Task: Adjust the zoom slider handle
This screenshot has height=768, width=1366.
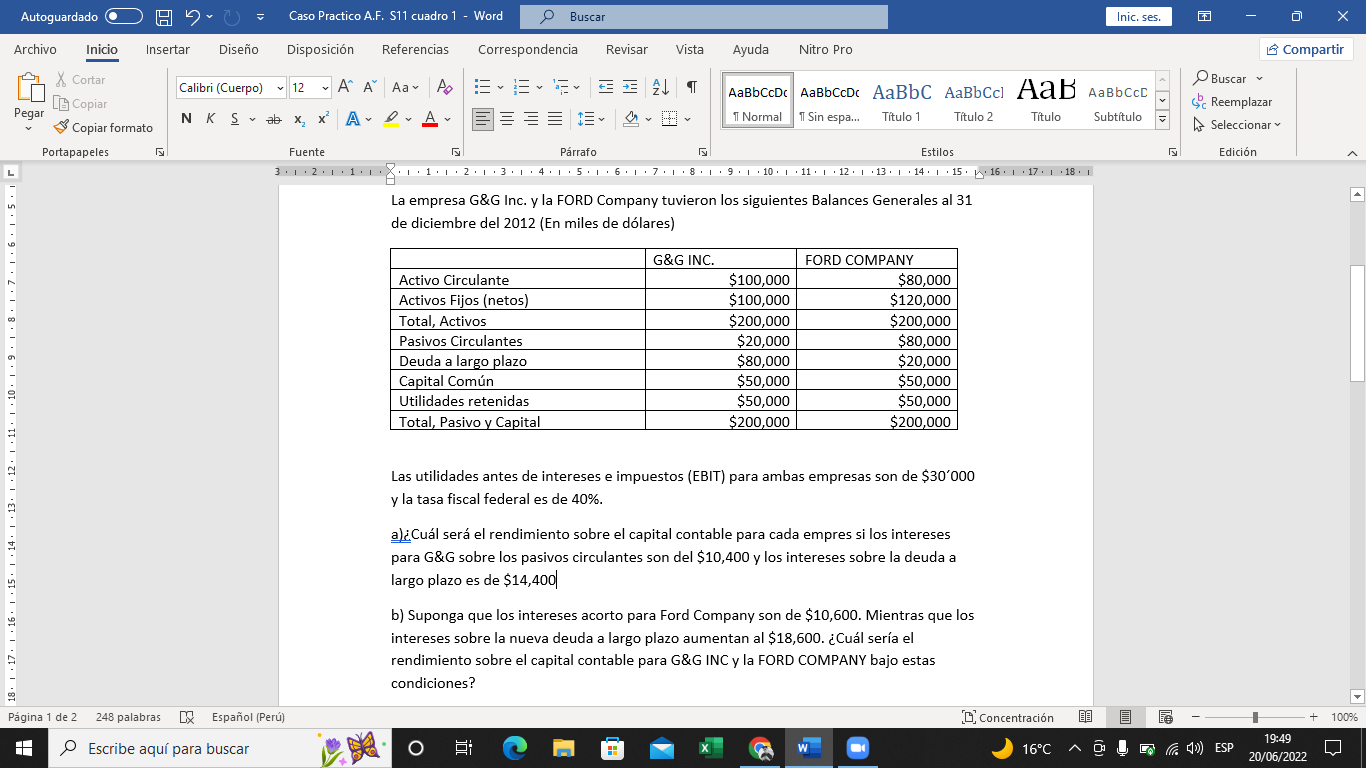Action: [x=1255, y=717]
